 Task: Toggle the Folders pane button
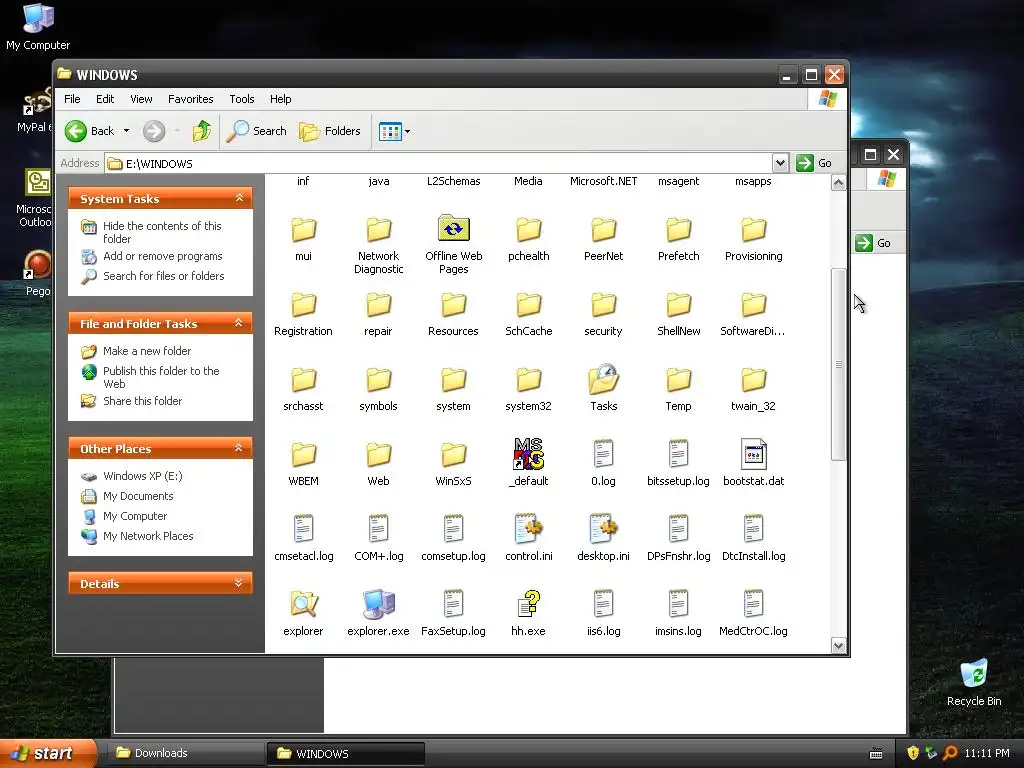point(330,131)
